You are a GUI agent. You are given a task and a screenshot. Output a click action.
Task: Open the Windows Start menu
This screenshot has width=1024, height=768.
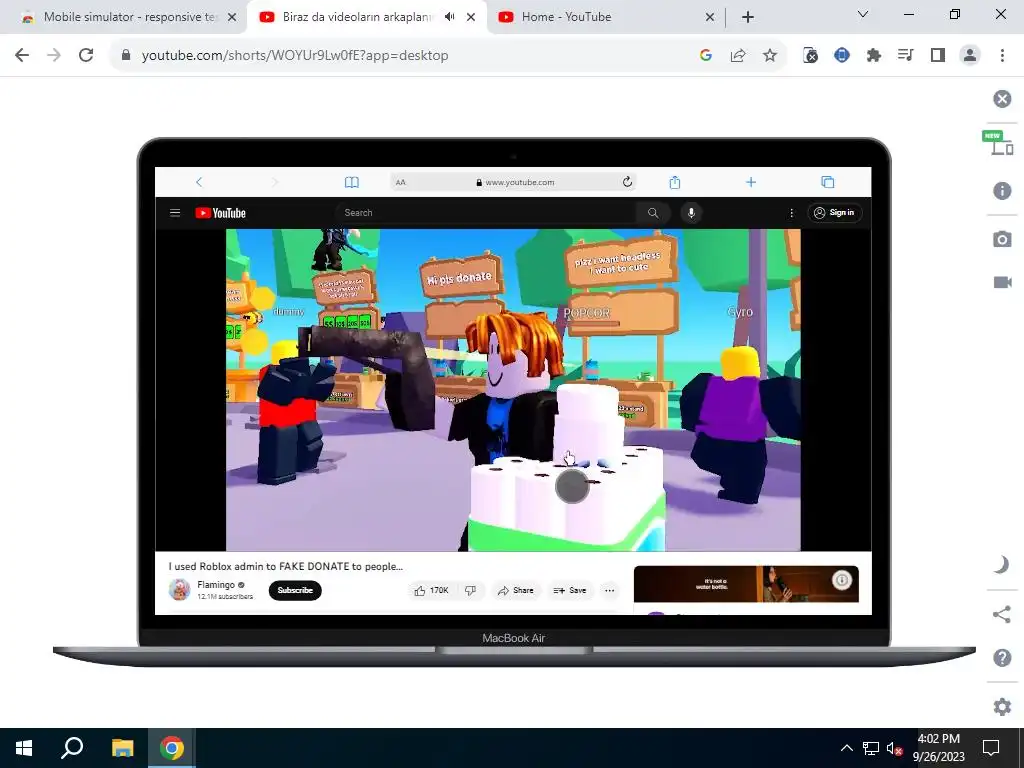click(x=24, y=748)
